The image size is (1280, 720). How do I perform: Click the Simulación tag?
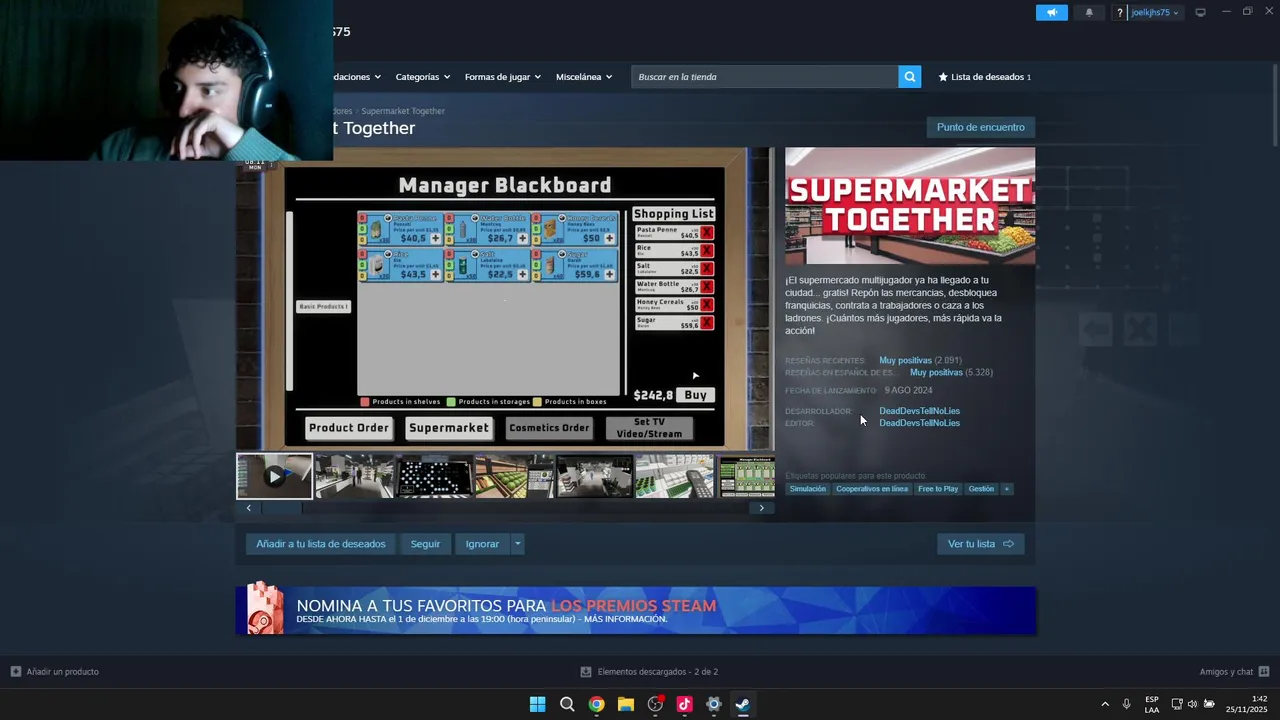pyautogui.click(x=808, y=489)
